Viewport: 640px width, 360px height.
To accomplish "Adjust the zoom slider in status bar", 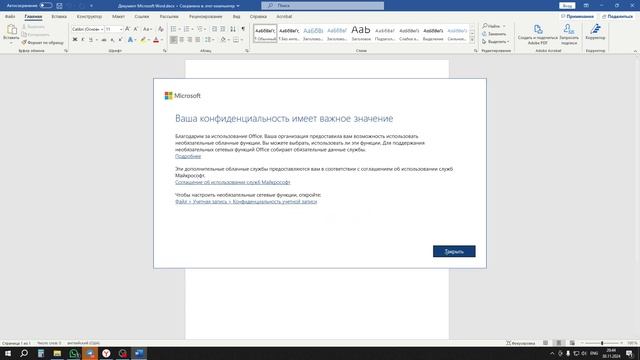I will 602,343.
